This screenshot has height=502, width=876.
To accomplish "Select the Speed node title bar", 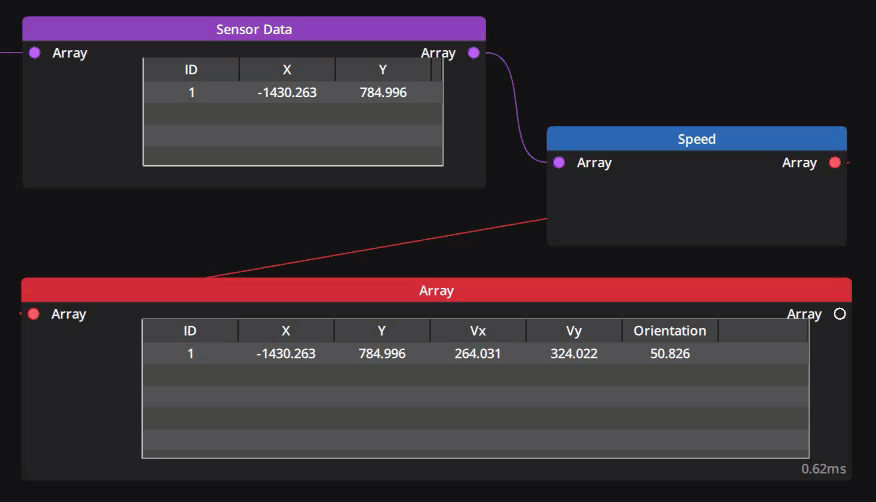I will [x=696, y=139].
